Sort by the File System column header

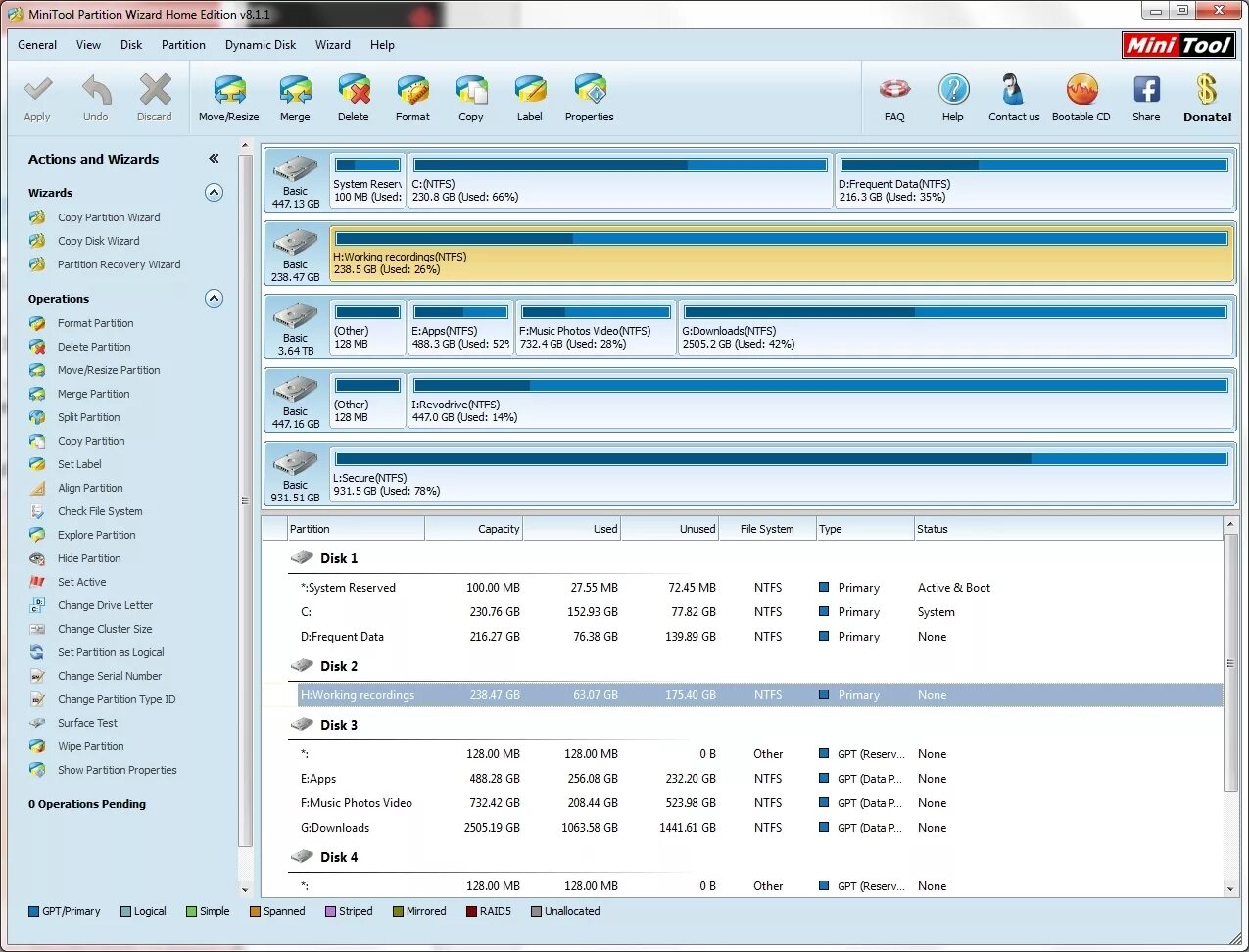pos(768,529)
